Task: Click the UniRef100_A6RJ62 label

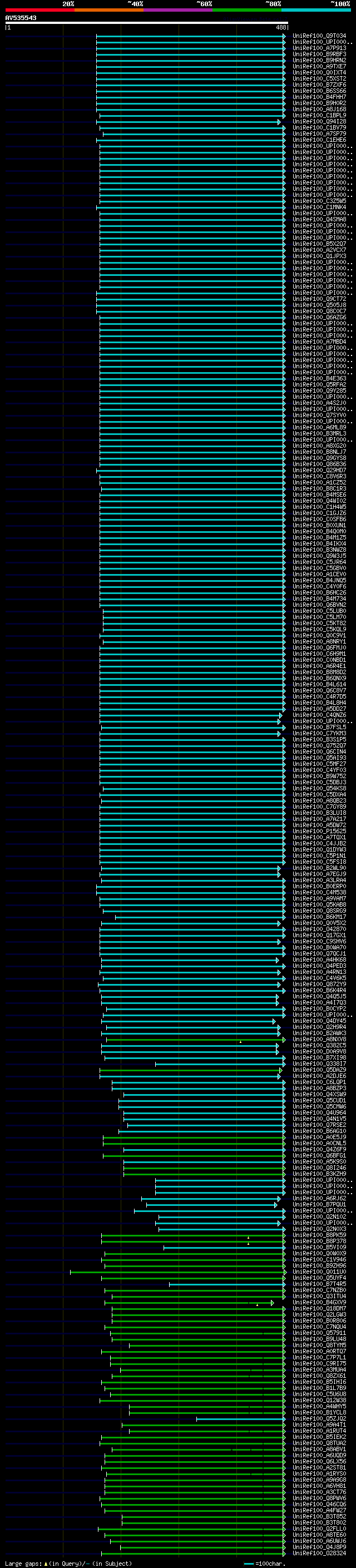Action: (x=319, y=1199)
